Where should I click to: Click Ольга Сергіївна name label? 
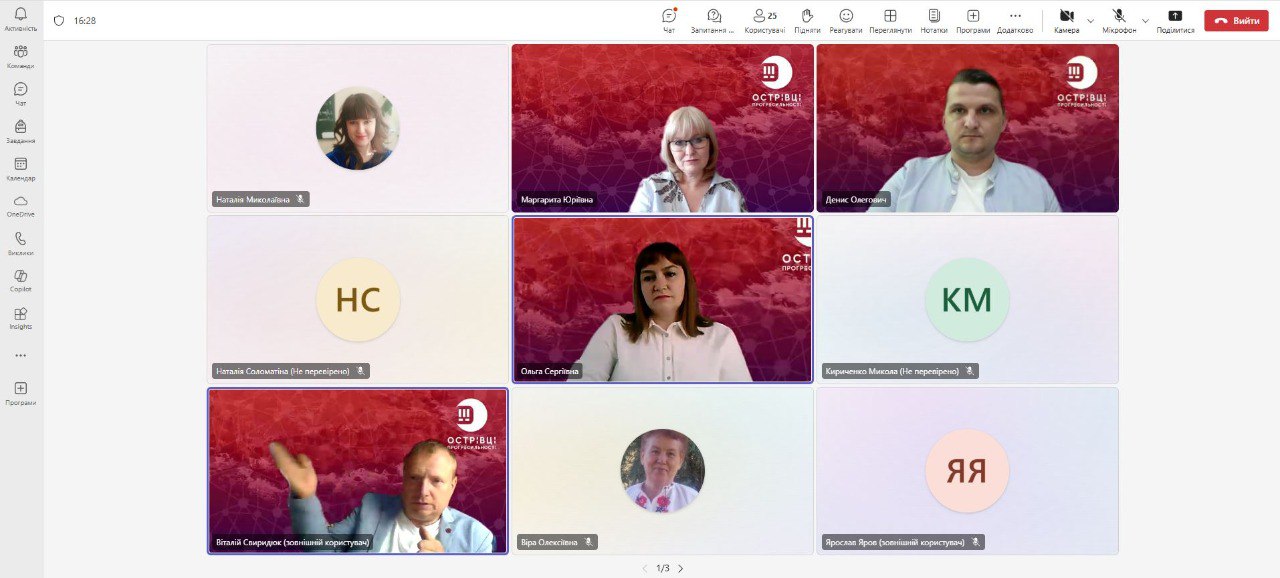[550, 371]
